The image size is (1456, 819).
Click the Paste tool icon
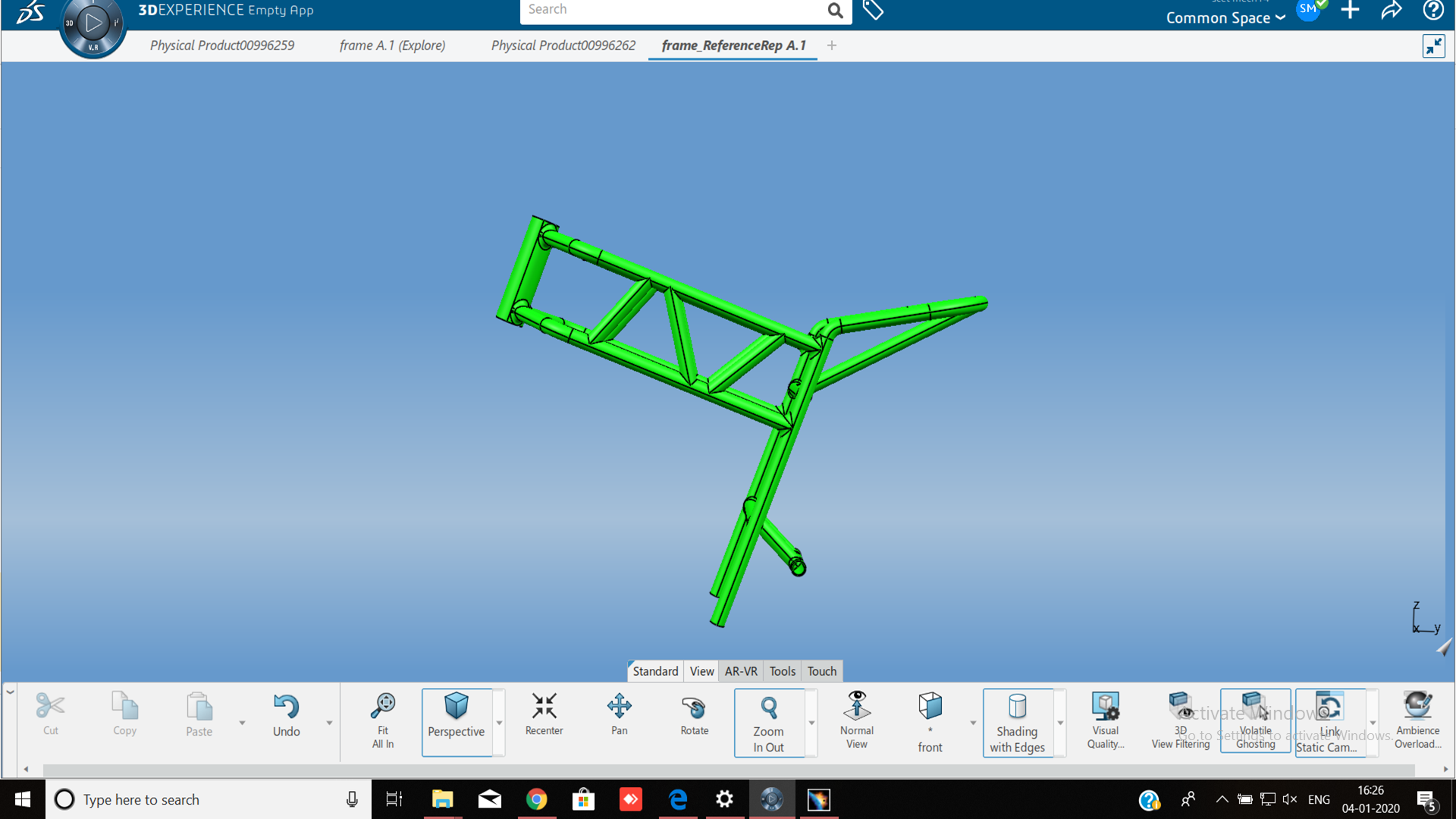pos(199,707)
